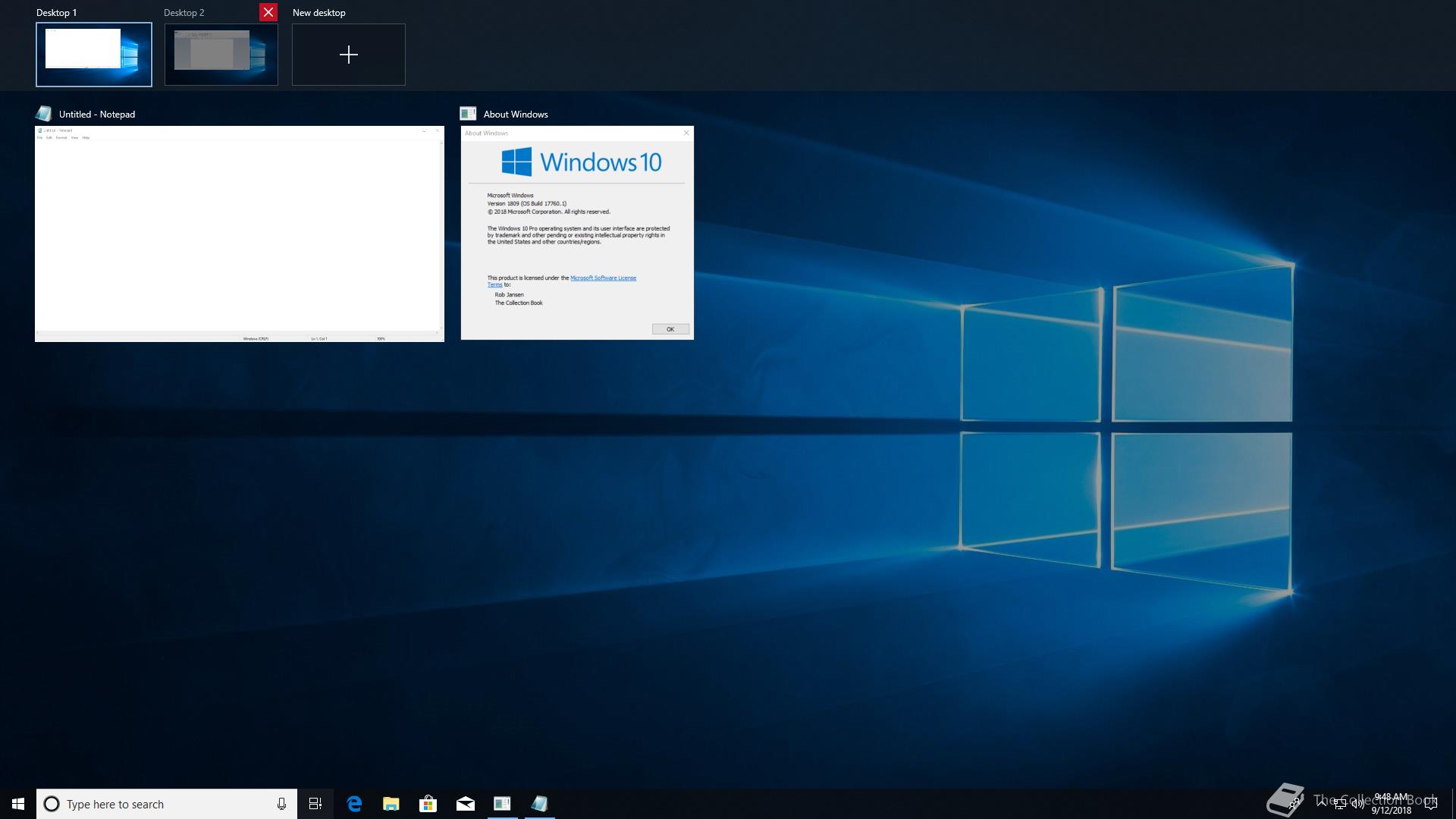Add a new desktop with the plus tile
1456x819 pixels.
point(349,55)
